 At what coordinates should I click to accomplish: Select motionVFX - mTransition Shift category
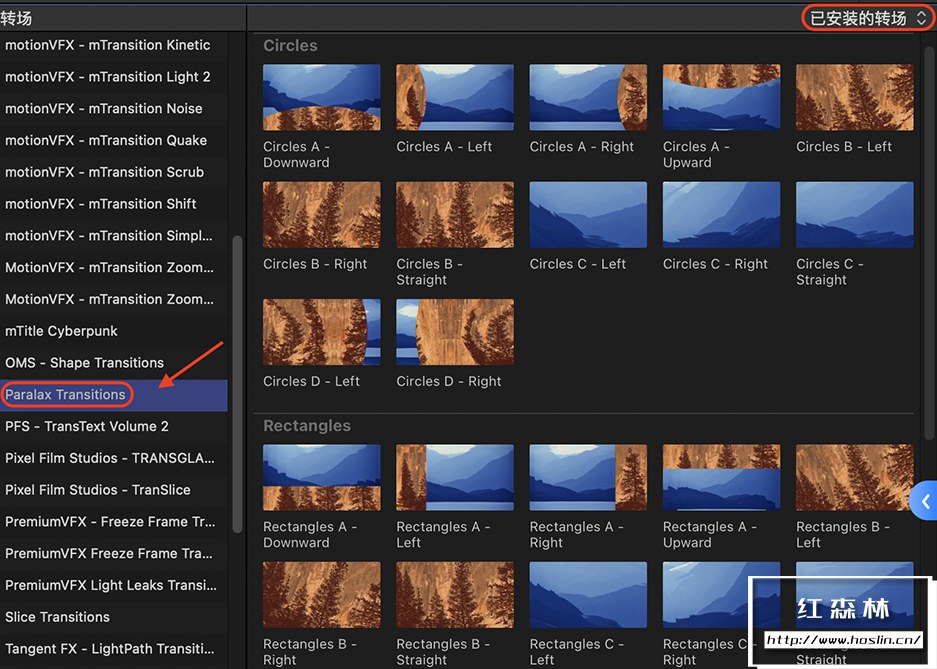[114, 204]
